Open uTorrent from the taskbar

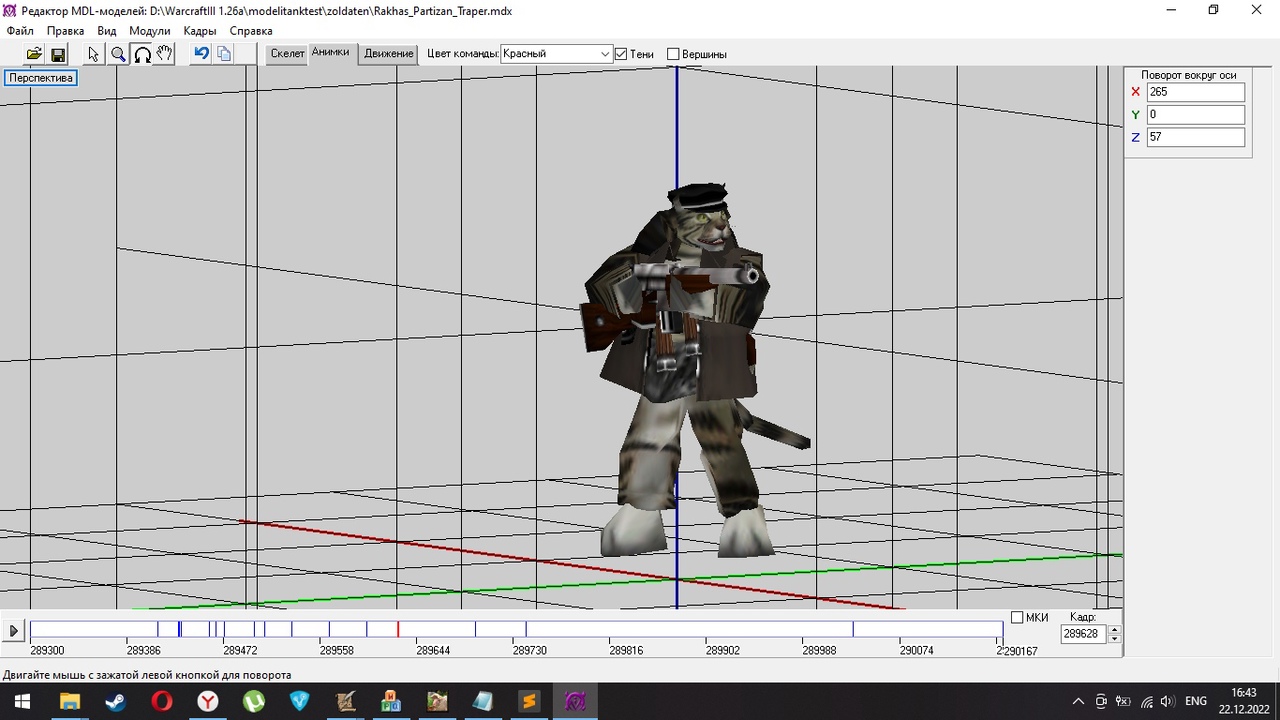253,701
